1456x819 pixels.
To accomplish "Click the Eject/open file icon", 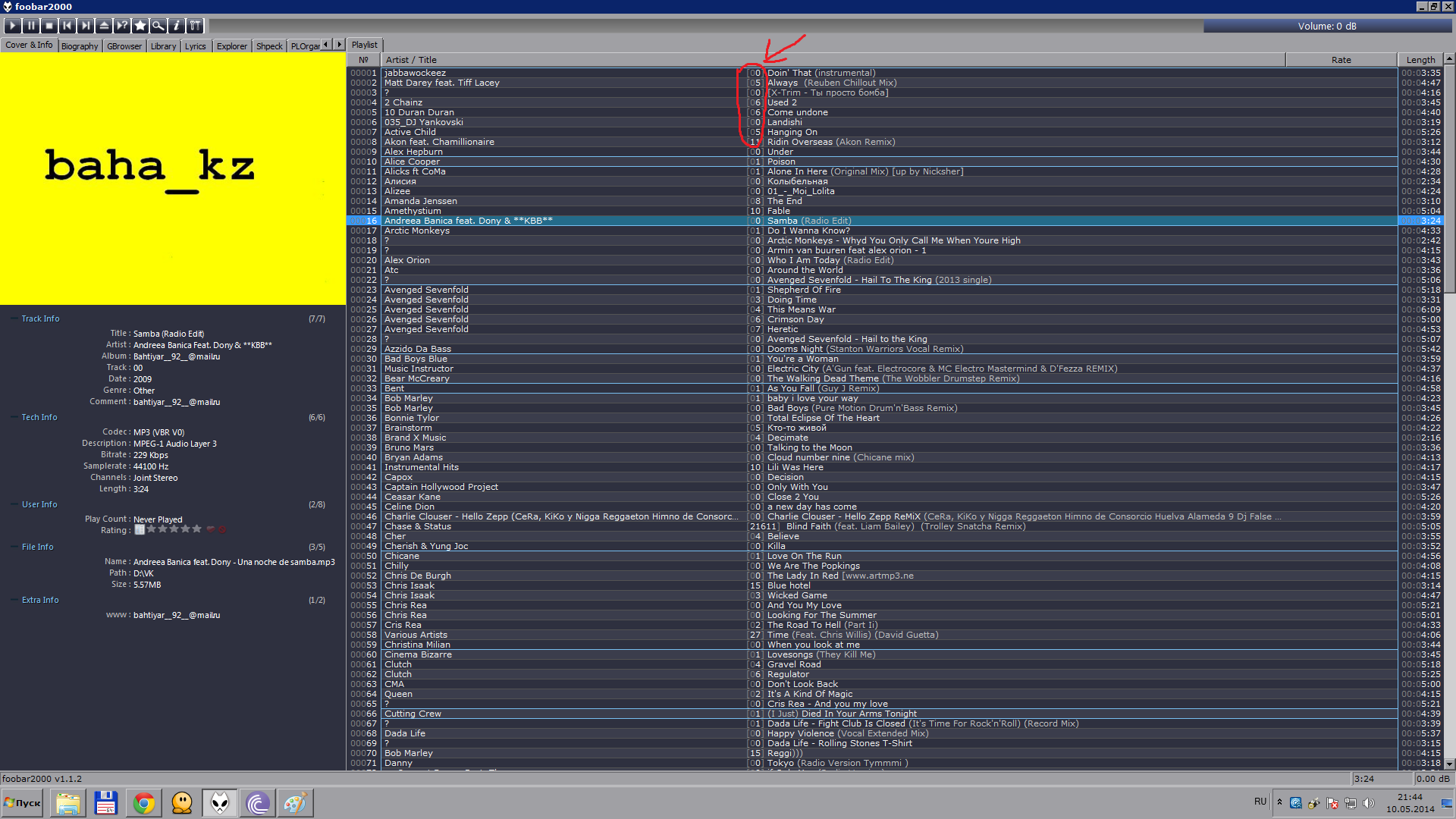I will click(x=104, y=26).
